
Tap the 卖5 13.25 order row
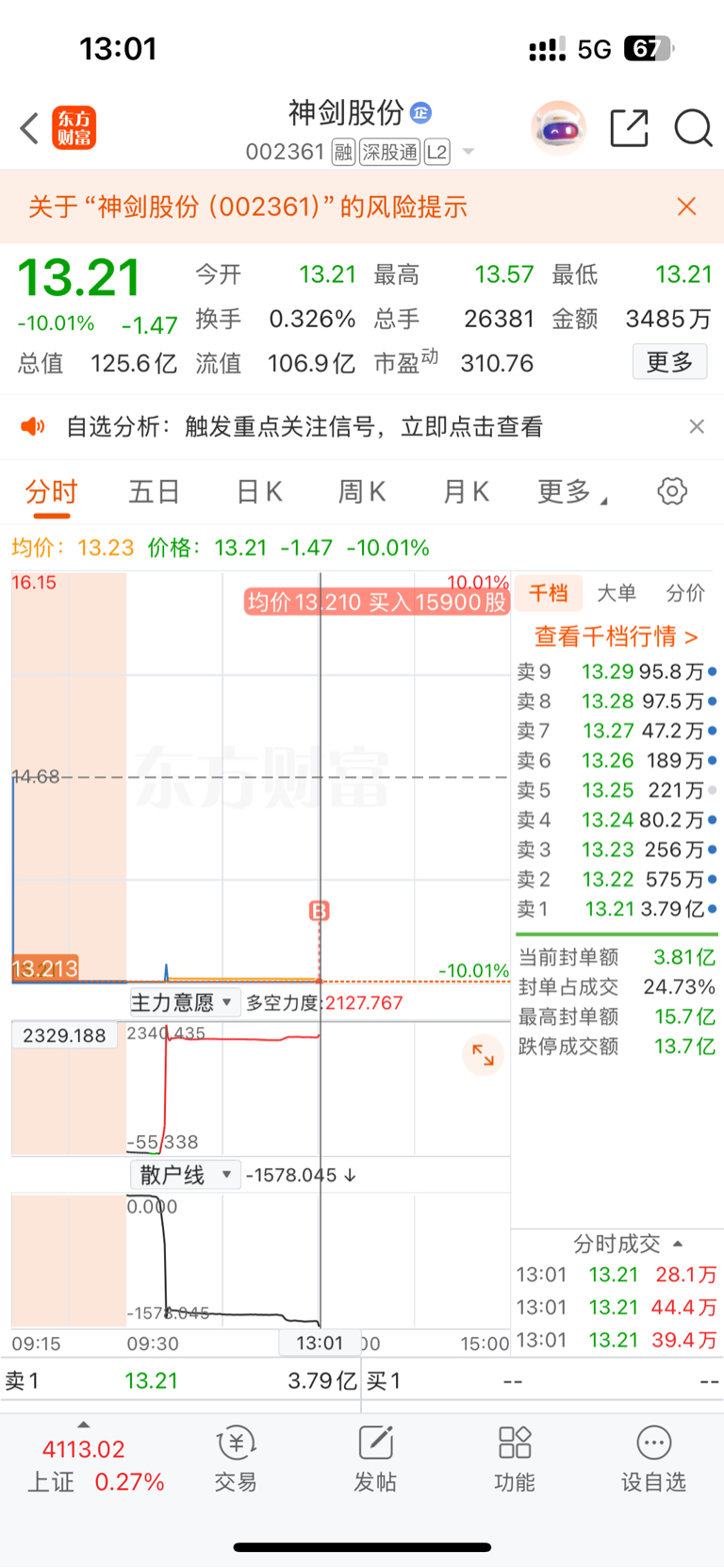coord(617,790)
